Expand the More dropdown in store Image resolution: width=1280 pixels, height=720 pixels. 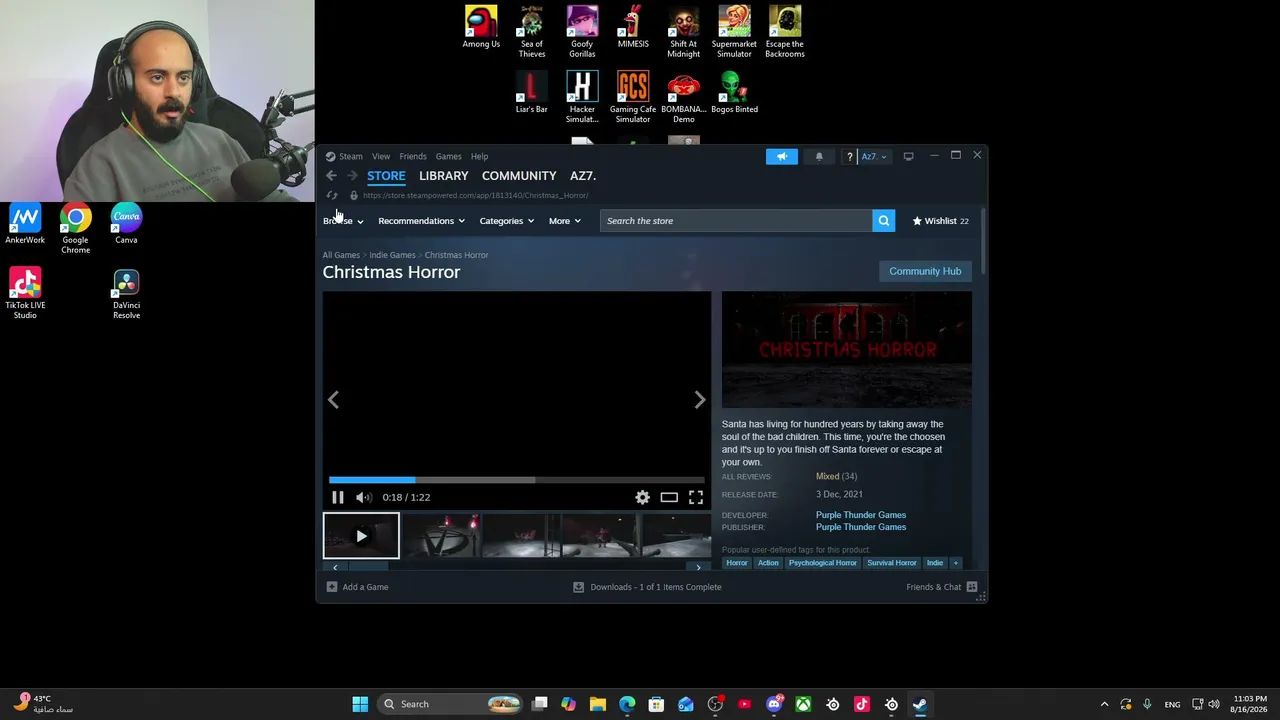coord(564,221)
